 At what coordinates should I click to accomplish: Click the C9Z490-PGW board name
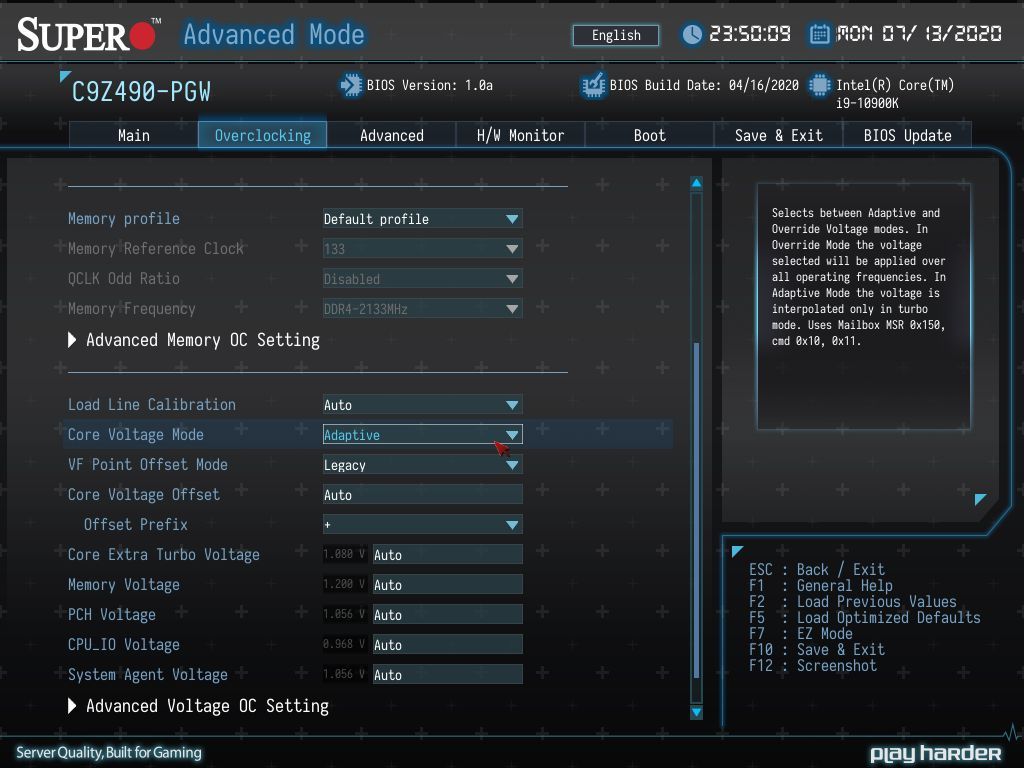pos(141,92)
